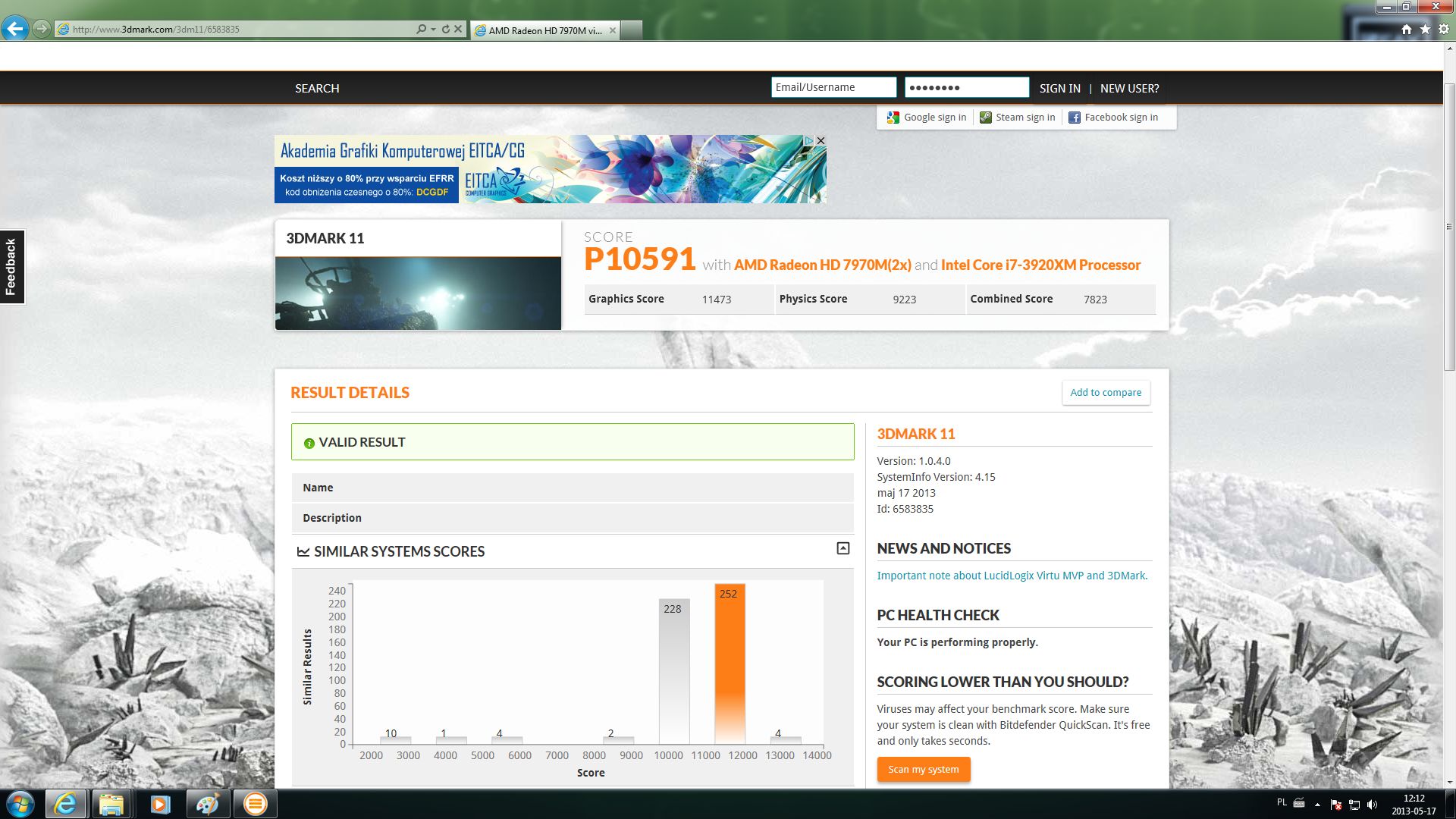1456x819 pixels.
Task: Open a new tab with the blank tab button
Action: pyautogui.click(x=632, y=30)
